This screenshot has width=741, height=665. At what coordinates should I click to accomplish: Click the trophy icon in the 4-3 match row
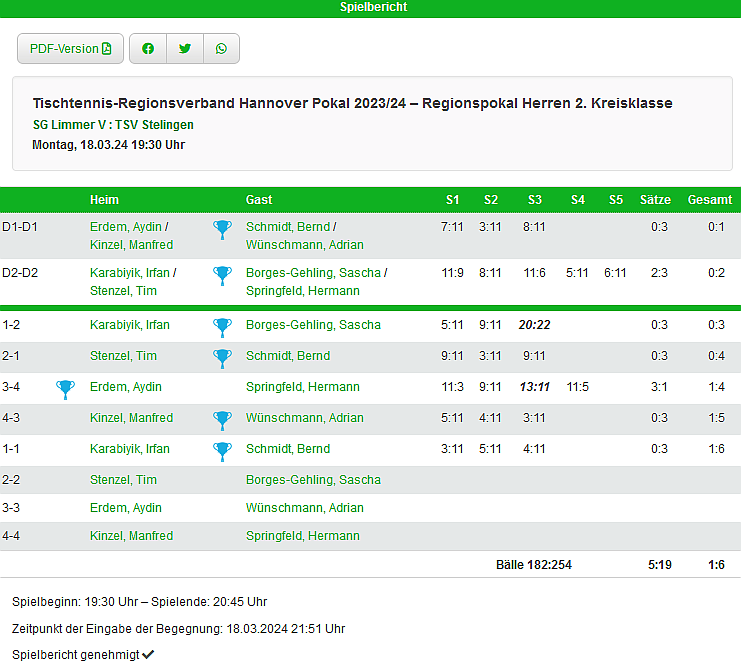tap(222, 419)
